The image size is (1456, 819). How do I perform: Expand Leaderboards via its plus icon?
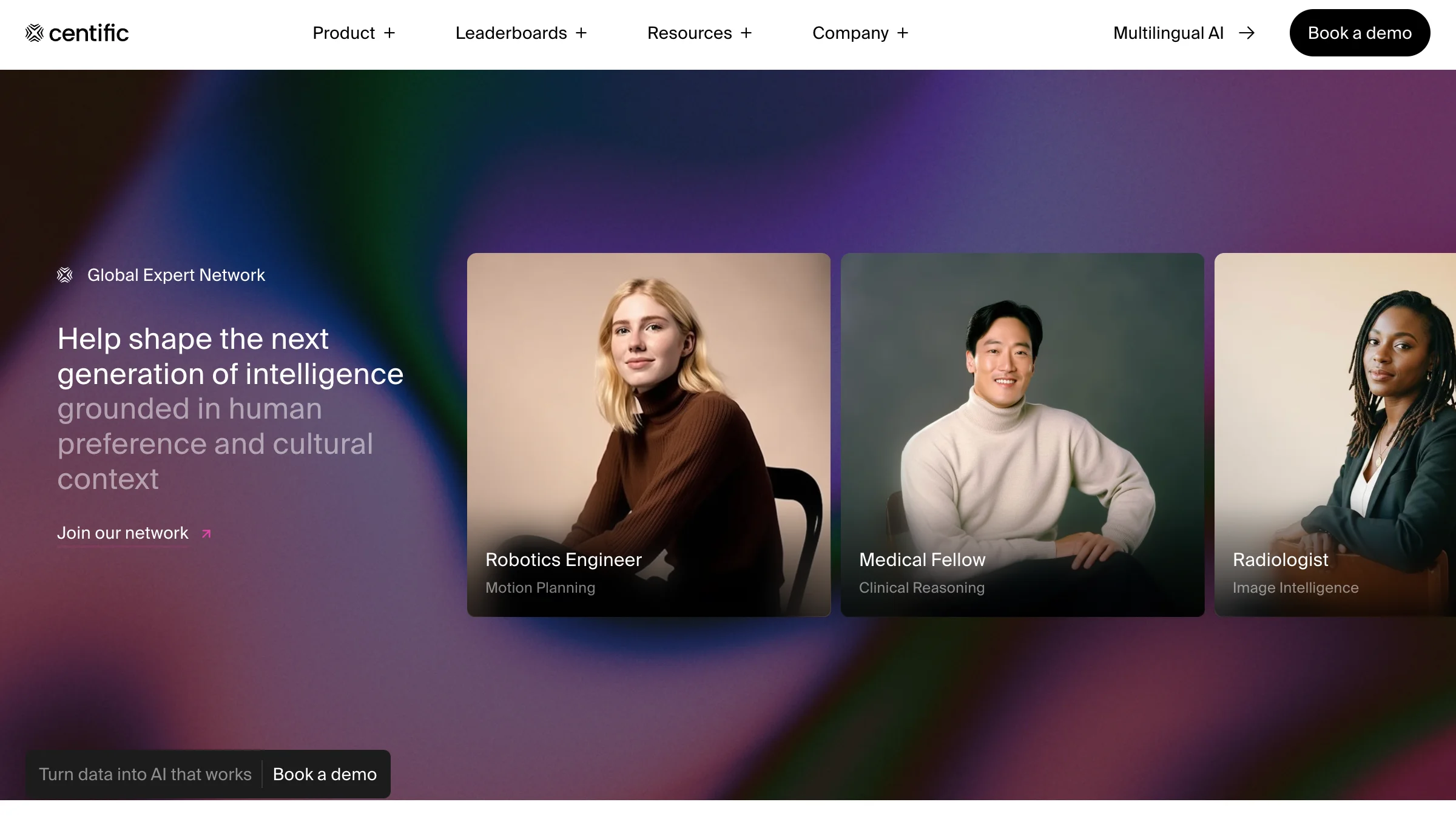coord(581,33)
